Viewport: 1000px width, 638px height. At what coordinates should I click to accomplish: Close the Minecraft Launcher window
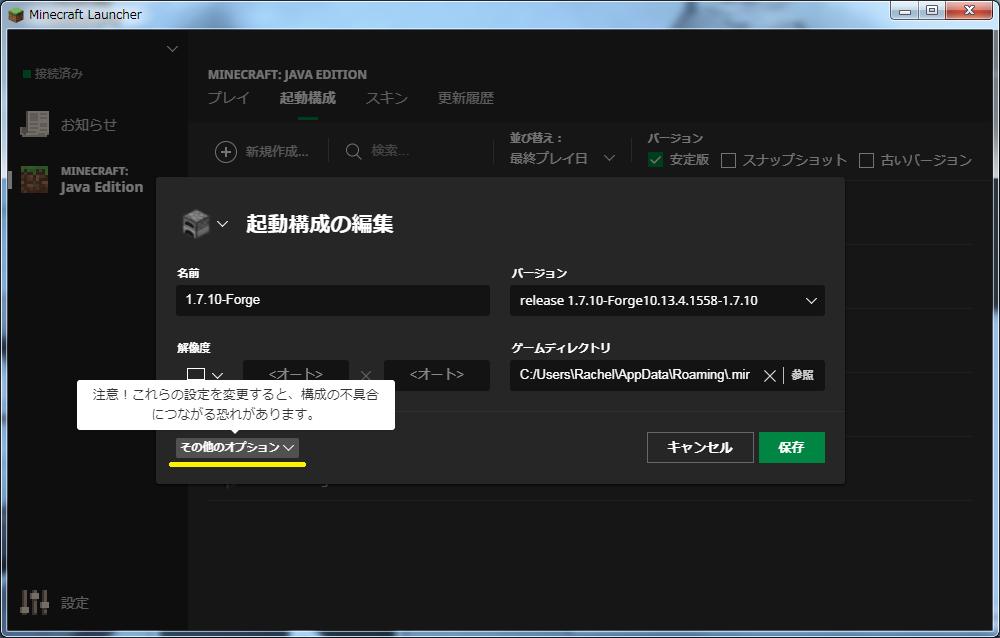[969, 10]
